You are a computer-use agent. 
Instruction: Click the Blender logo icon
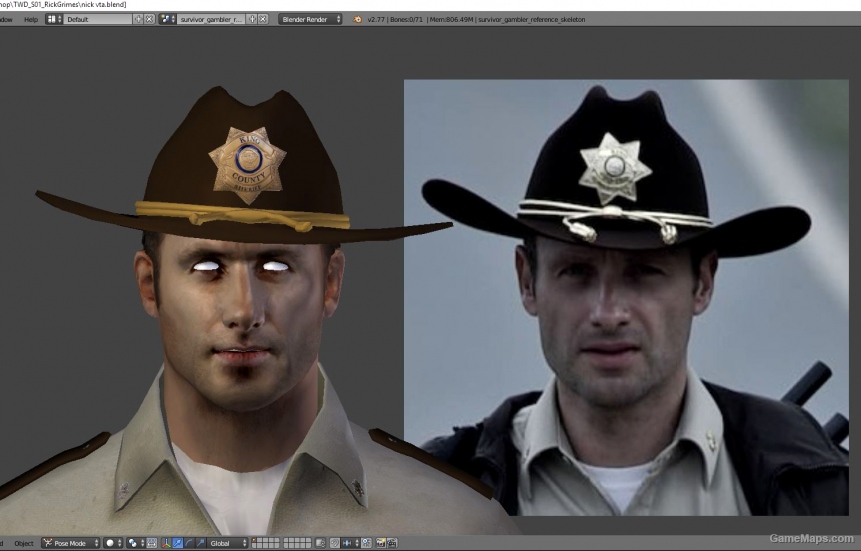[x=357, y=19]
